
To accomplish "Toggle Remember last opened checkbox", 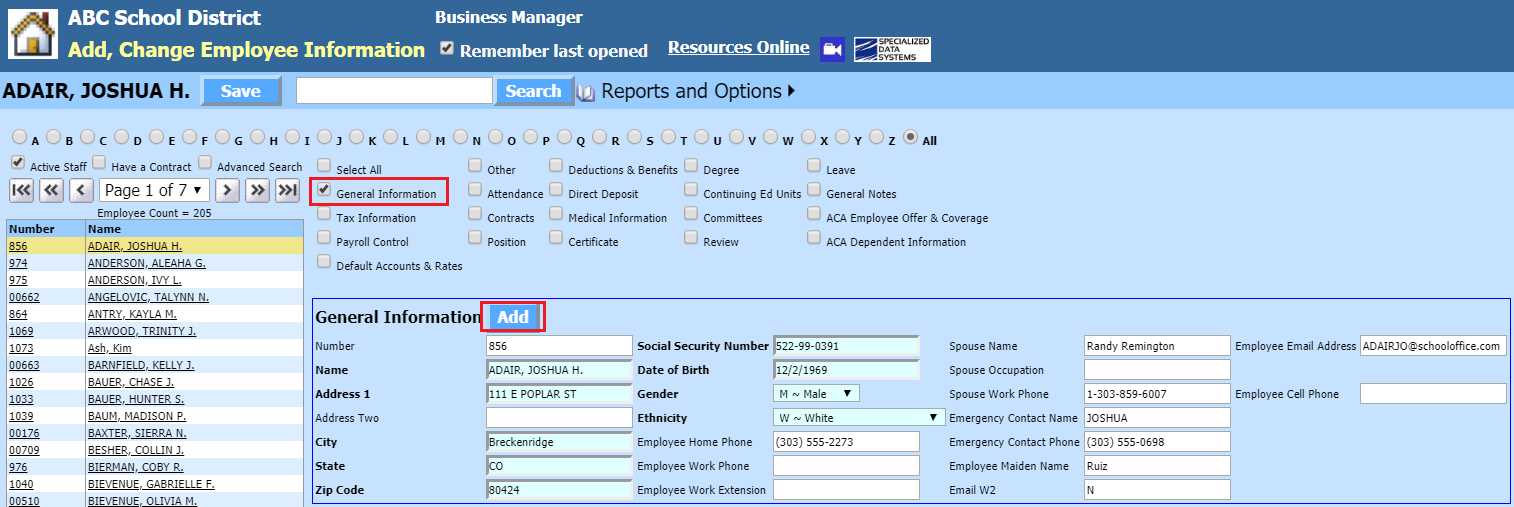I will [447, 49].
